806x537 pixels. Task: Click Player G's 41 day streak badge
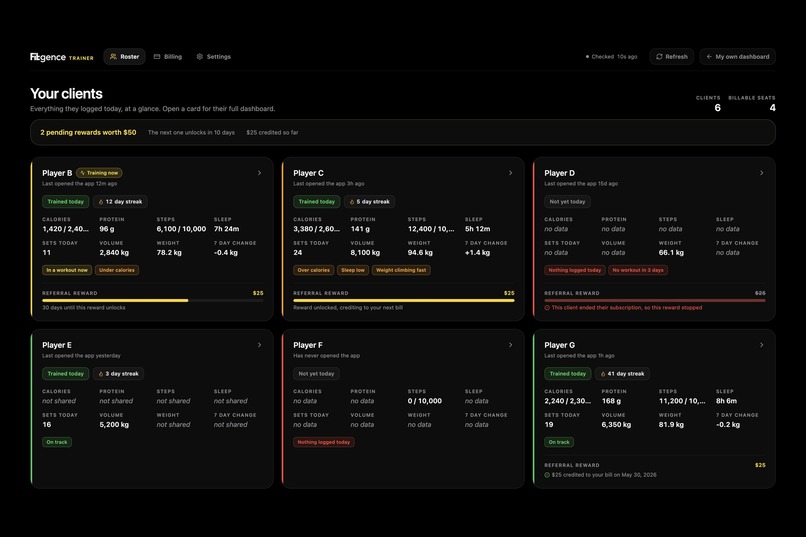pos(622,374)
